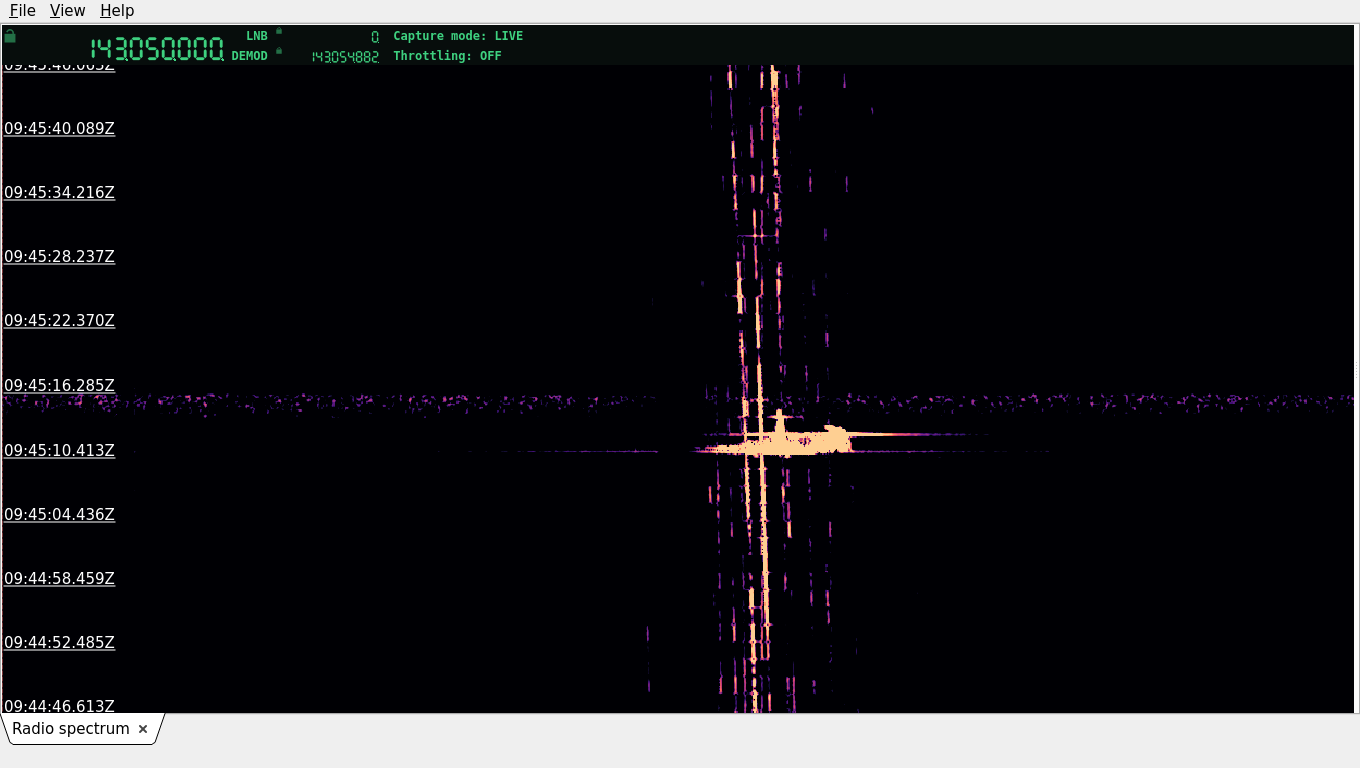Screen dimensions: 1360x768
Task: Toggle the main frequency lock icon
Action: point(10,36)
